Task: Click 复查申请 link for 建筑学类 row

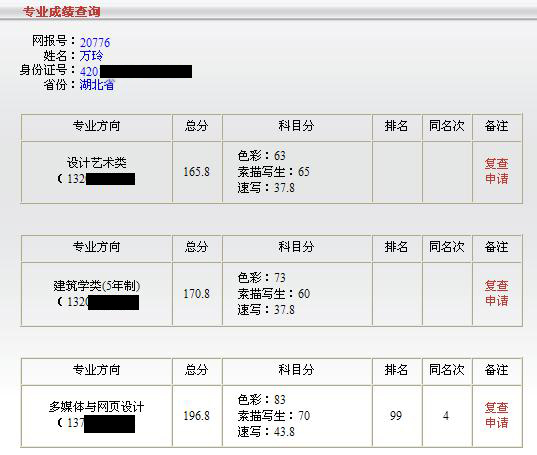Action: click(497, 293)
